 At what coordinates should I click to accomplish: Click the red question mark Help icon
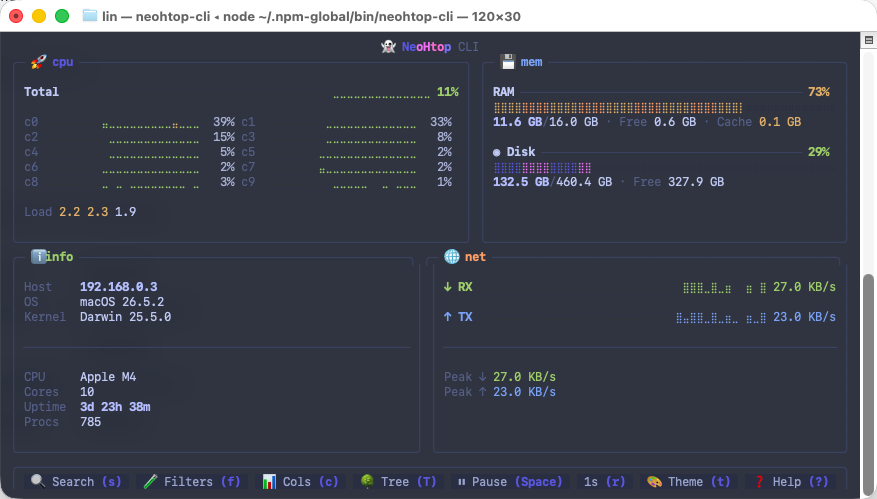pyautogui.click(x=759, y=481)
